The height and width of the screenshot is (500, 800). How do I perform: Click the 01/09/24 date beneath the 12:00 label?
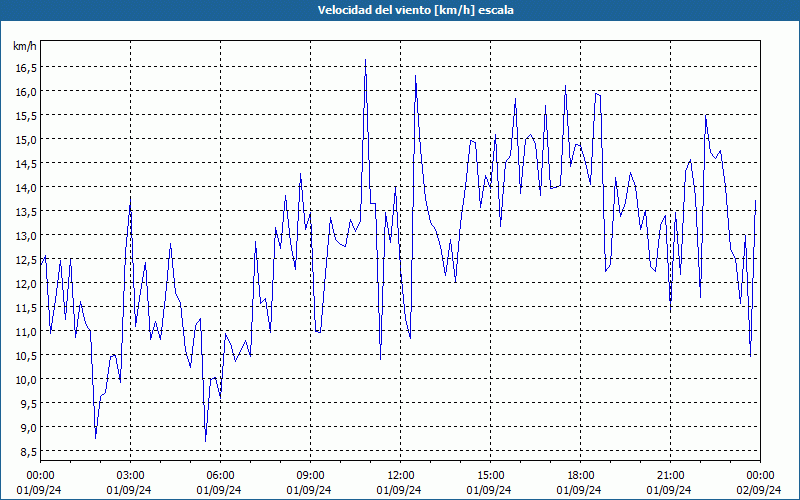point(399,490)
